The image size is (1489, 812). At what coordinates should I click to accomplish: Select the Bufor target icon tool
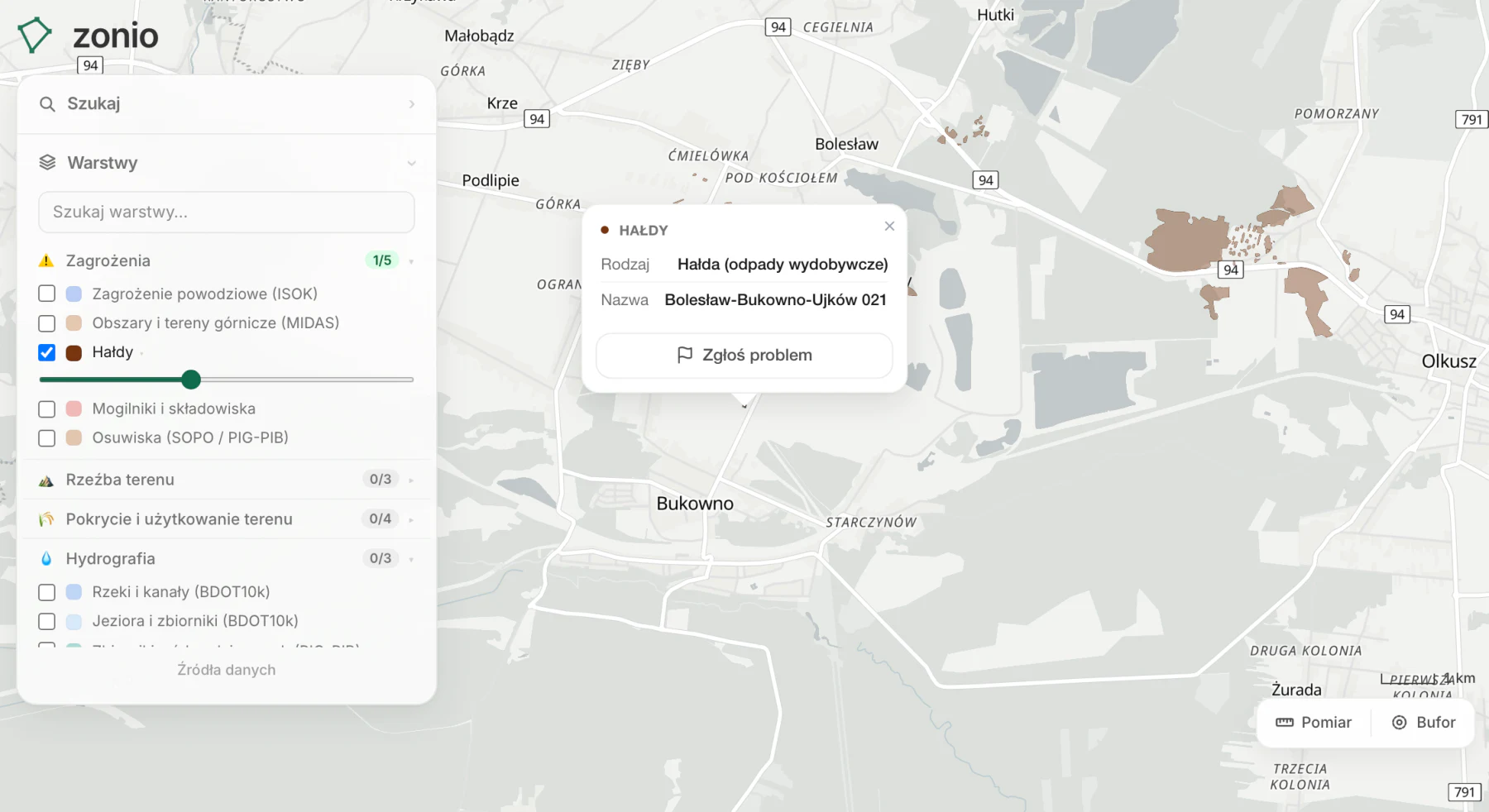click(1399, 723)
